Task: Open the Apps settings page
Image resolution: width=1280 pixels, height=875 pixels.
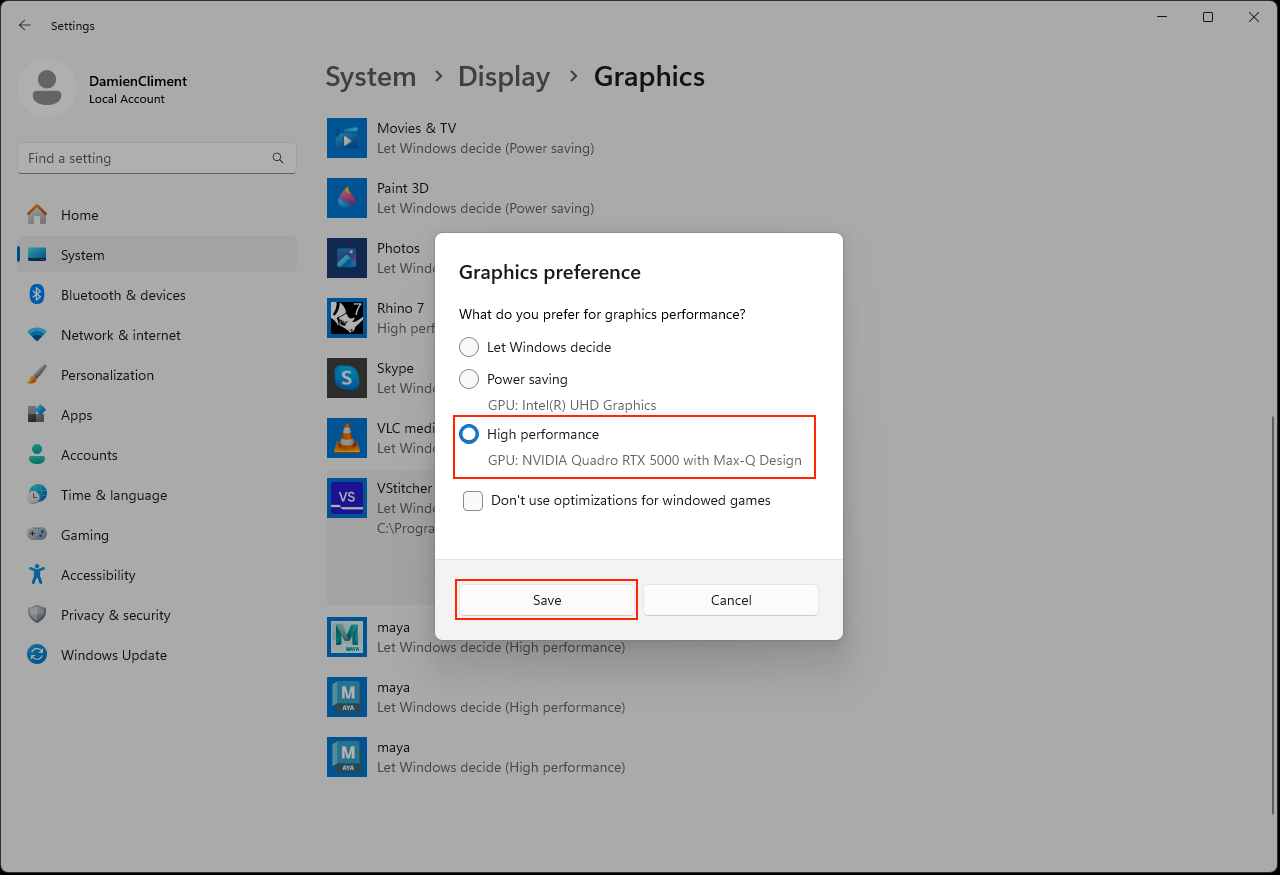Action: [x=157, y=415]
